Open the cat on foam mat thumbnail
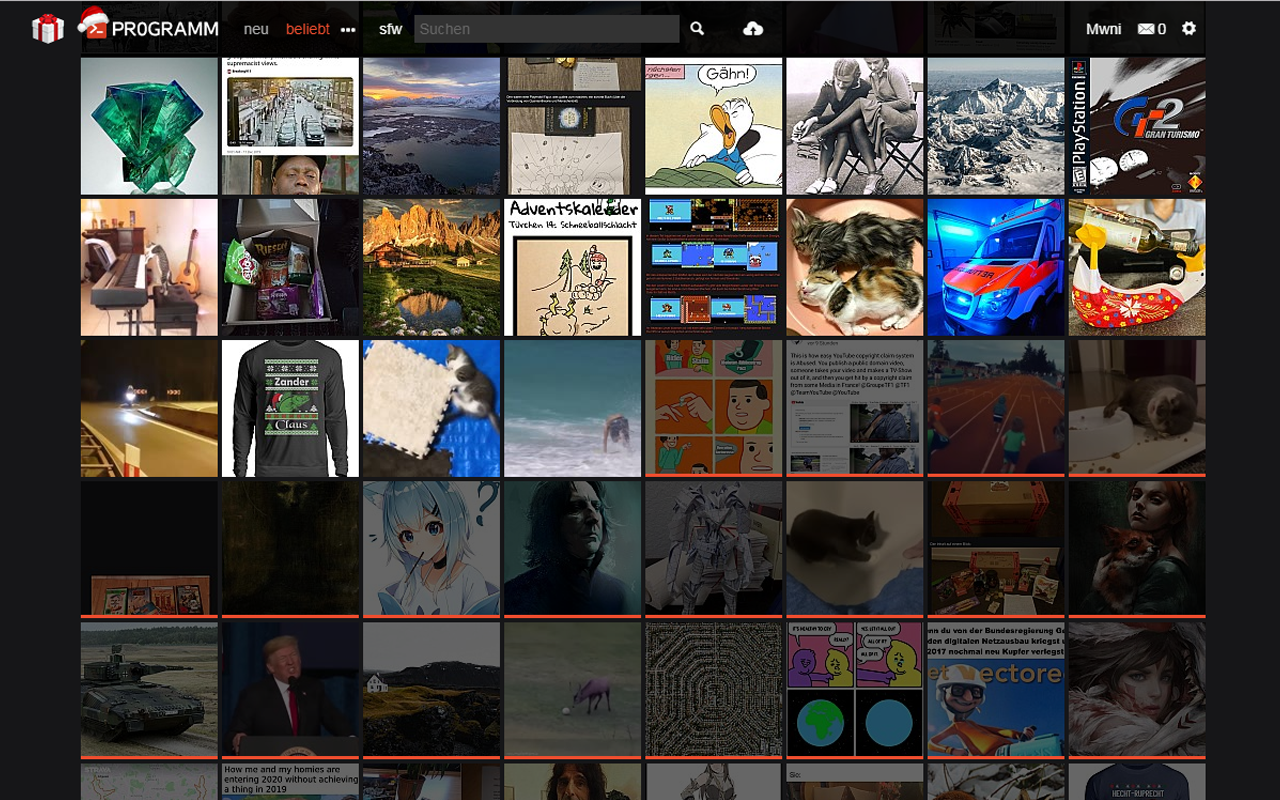 [431, 408]
